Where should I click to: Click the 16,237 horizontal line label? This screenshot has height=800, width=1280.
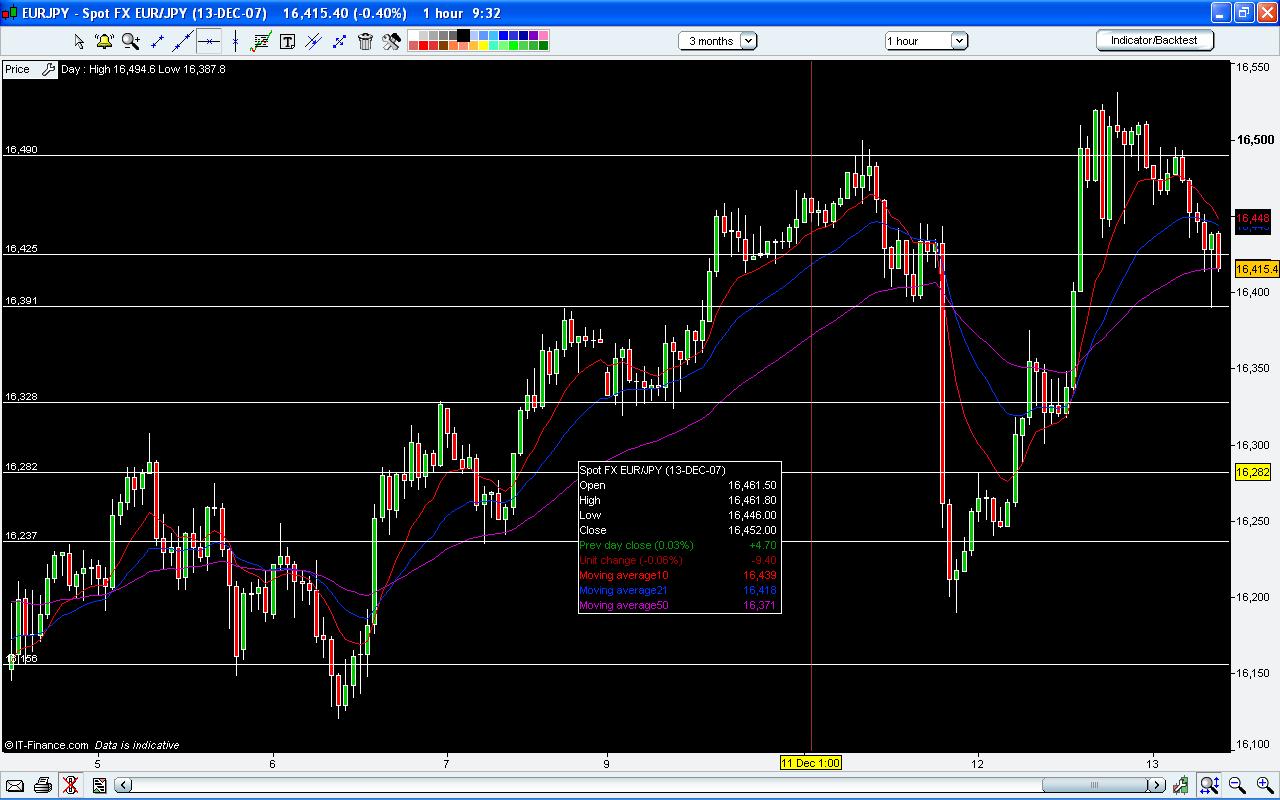pos(21,536)
